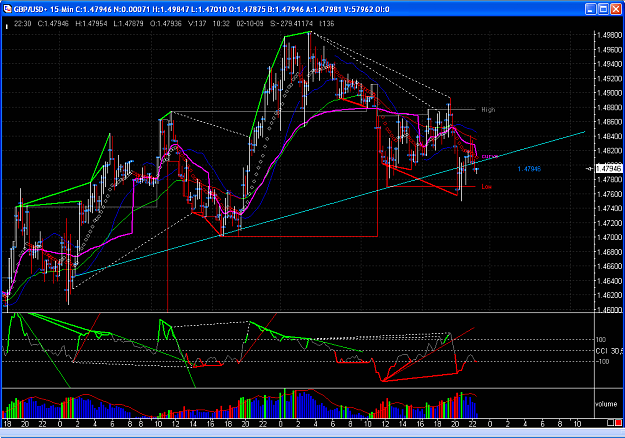Viewport: 625px width, 438px height.
Task: Minimize the GBP/USD chart window
Action: (x=591, y=9)
